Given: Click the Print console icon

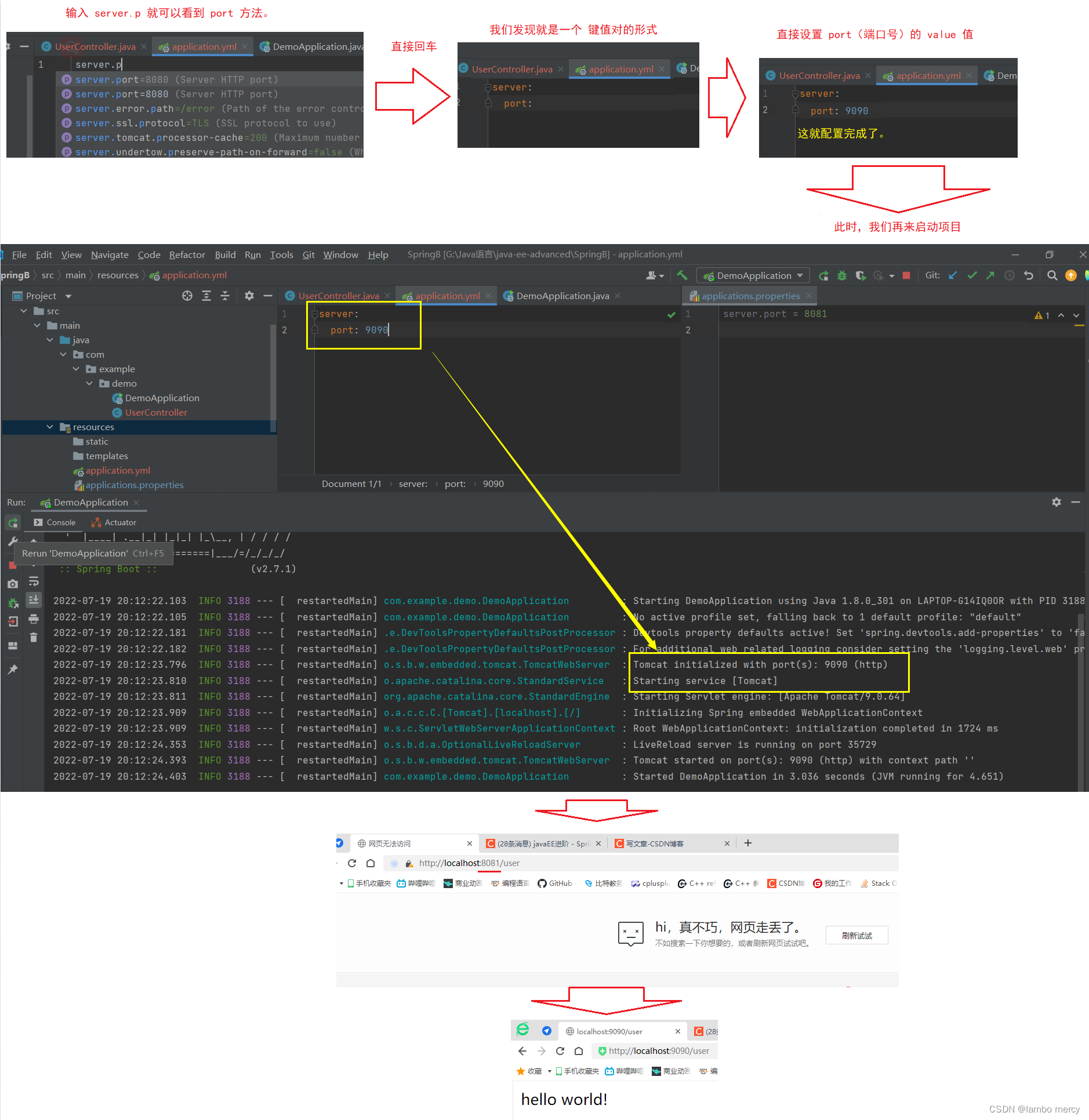Looking at the screenshot, I should coord(34,619).
